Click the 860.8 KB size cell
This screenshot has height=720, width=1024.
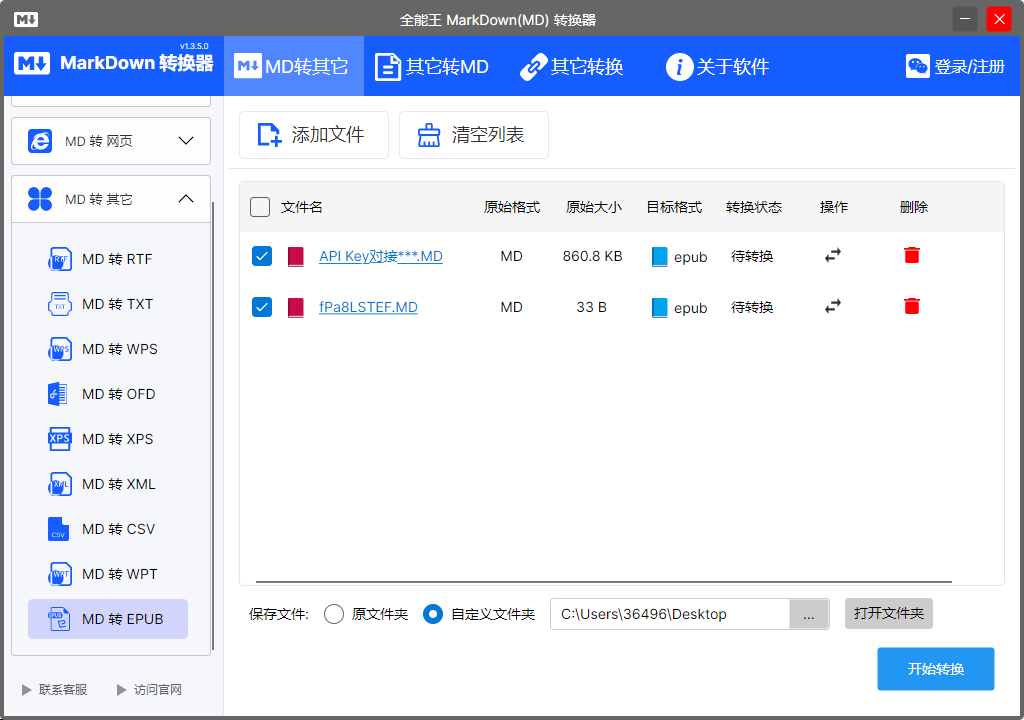coord(592,256)
